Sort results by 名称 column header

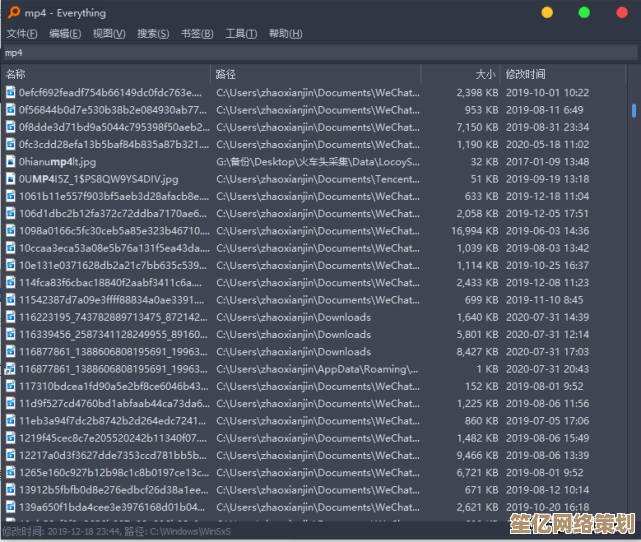tap(106, 74)
